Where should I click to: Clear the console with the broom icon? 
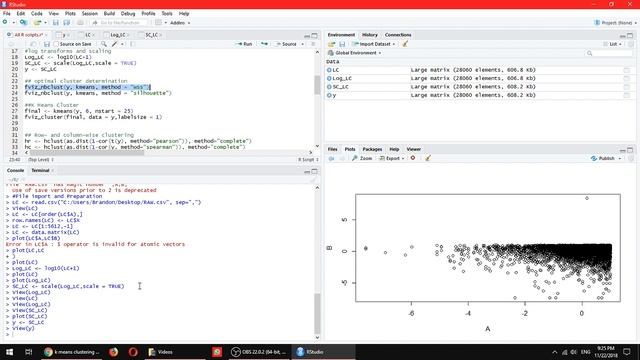pos(313,180)
